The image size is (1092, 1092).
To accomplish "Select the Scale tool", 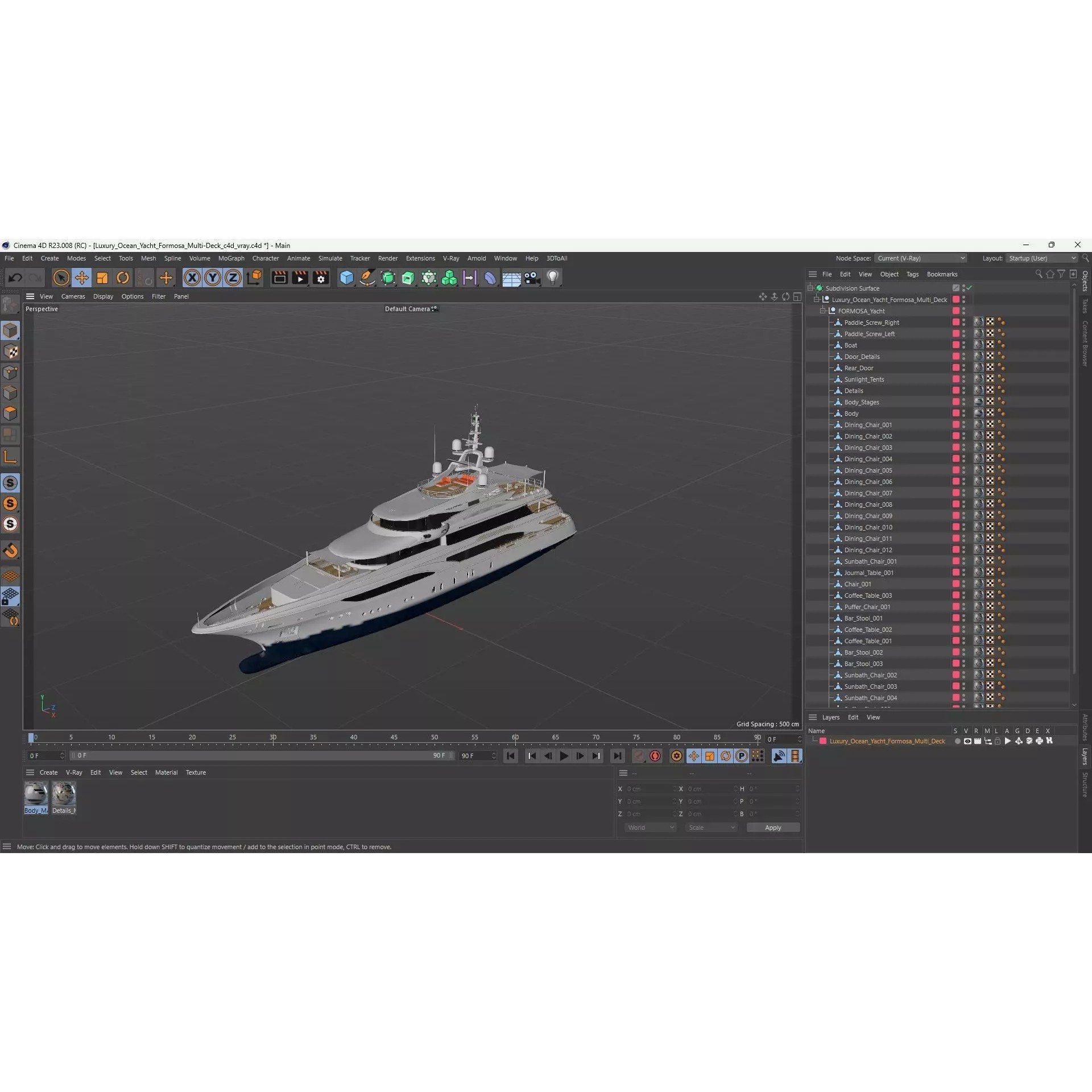I will 102,278.
